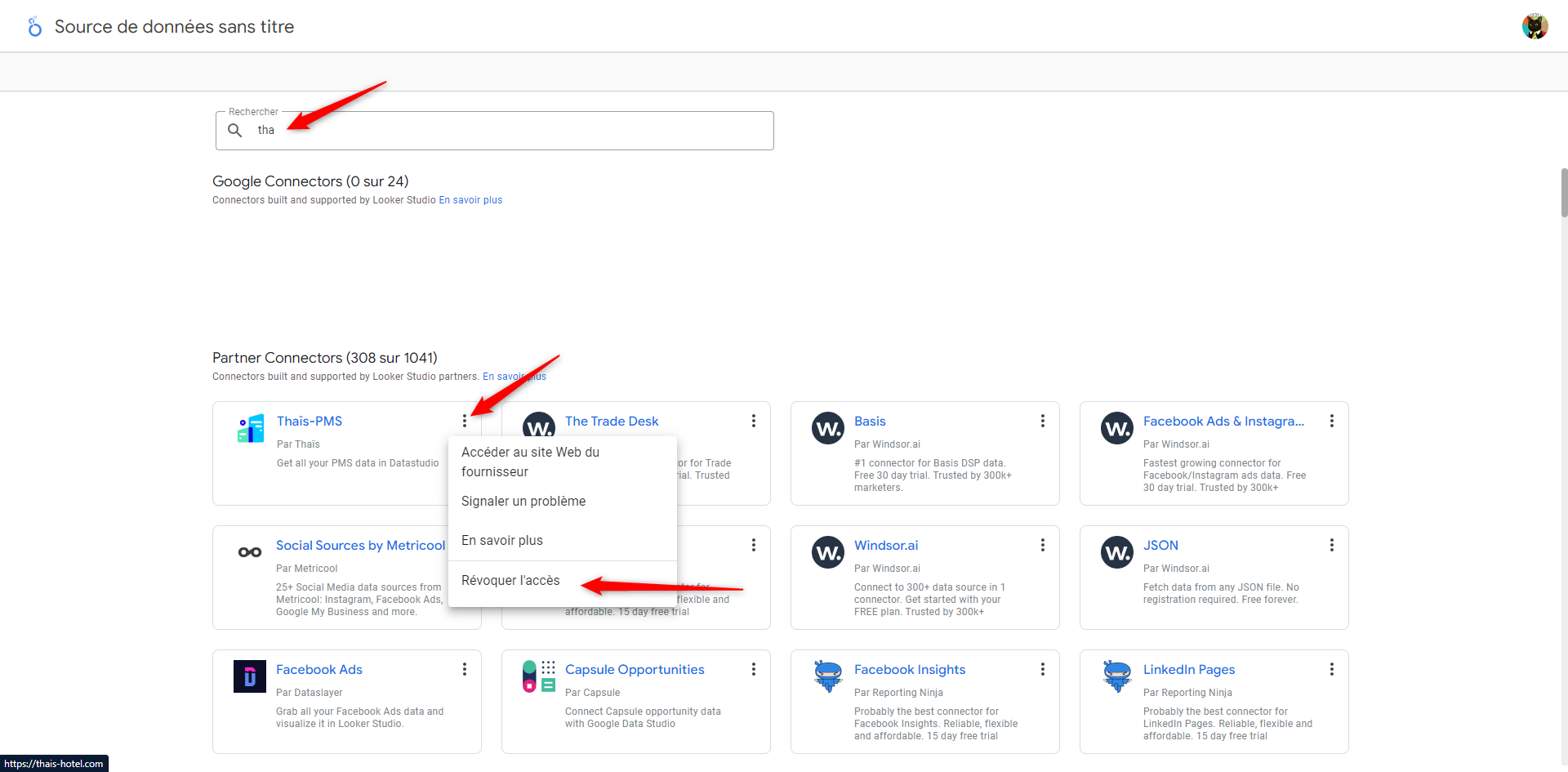Screen dimensions: 1568x772
Task: Click the Partner Connectors (308 sur 1041) heading
Action: 325,358
